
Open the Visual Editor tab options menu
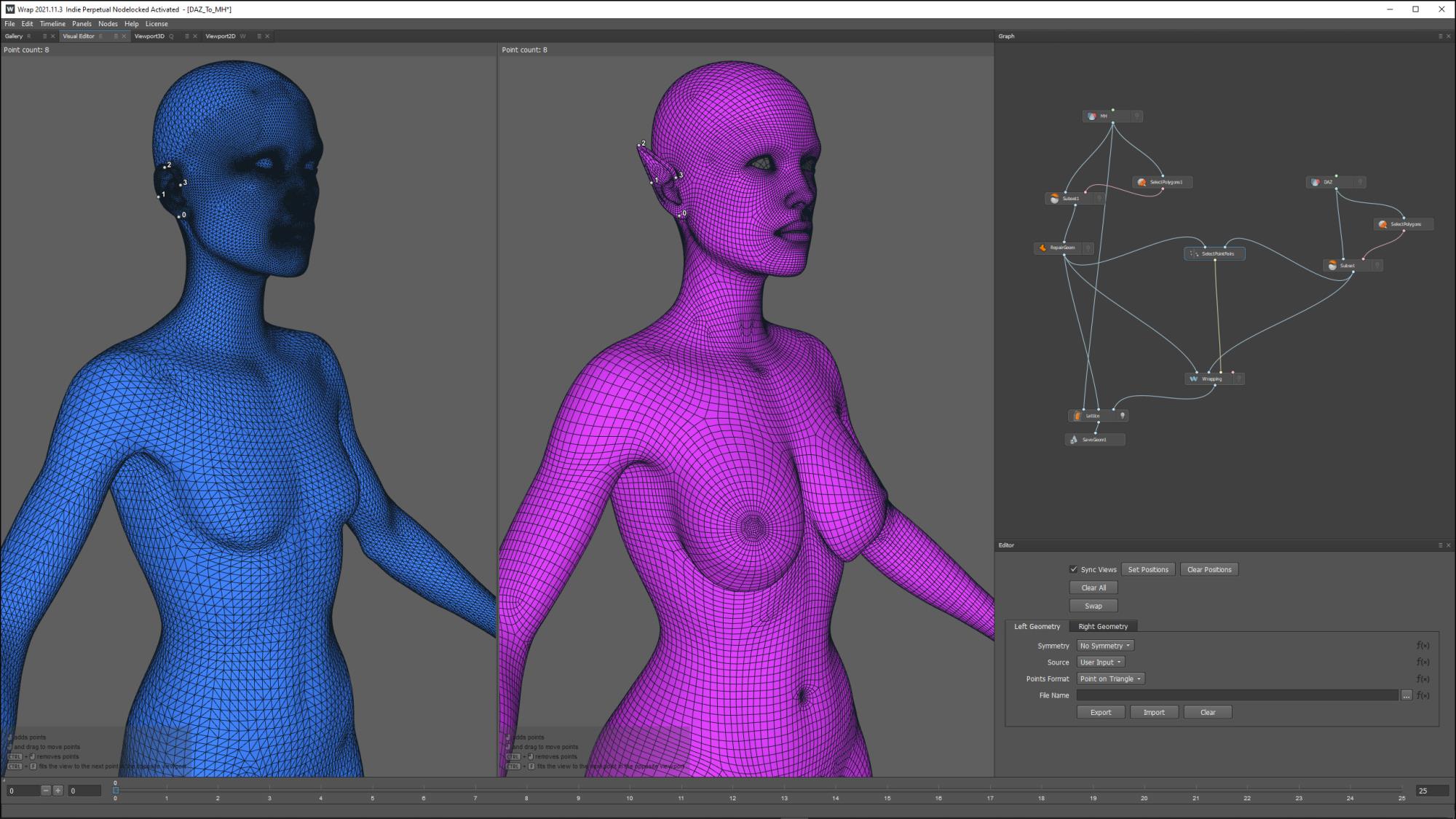(116, 36)
